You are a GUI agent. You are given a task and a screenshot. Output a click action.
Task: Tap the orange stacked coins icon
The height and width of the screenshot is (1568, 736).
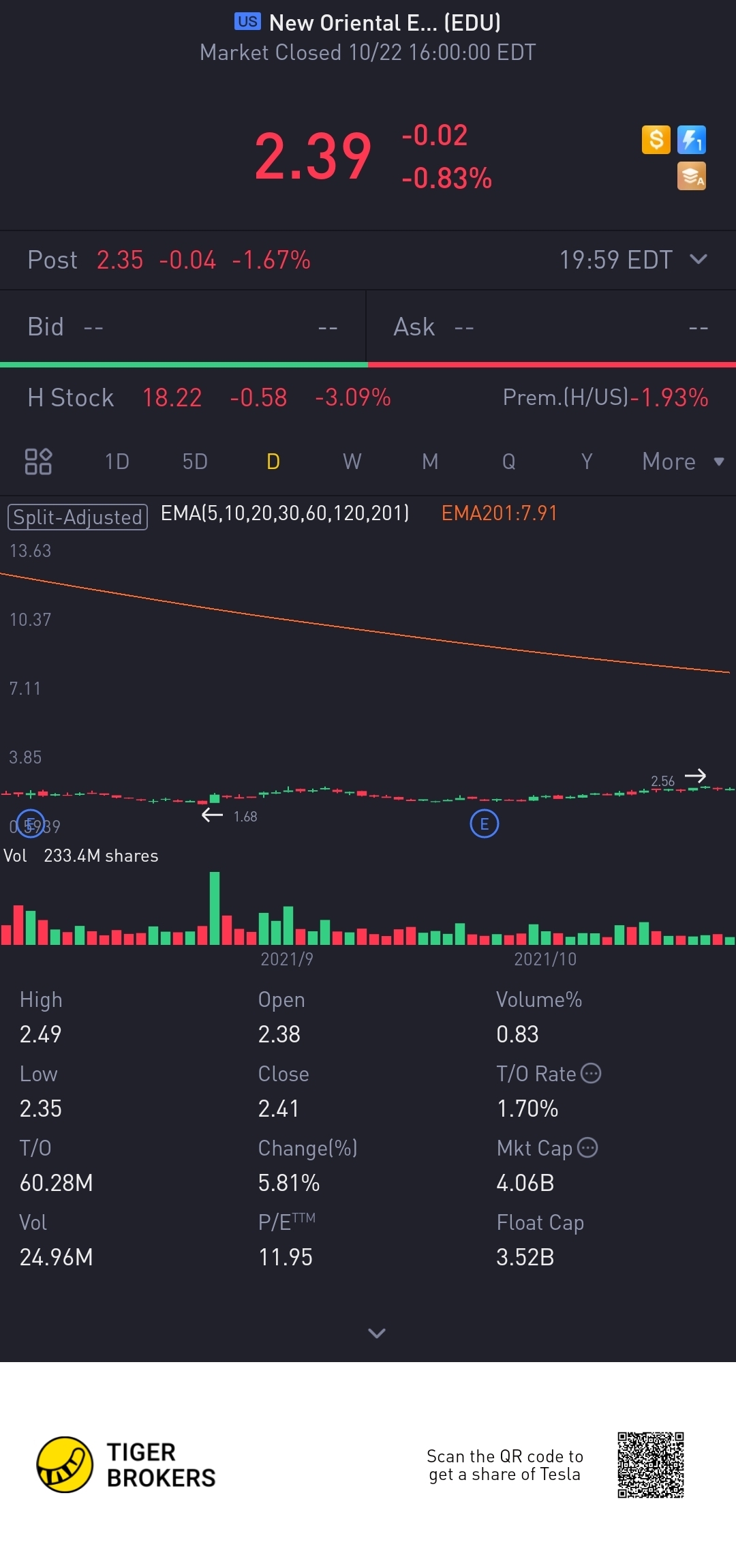click(692, 176)
